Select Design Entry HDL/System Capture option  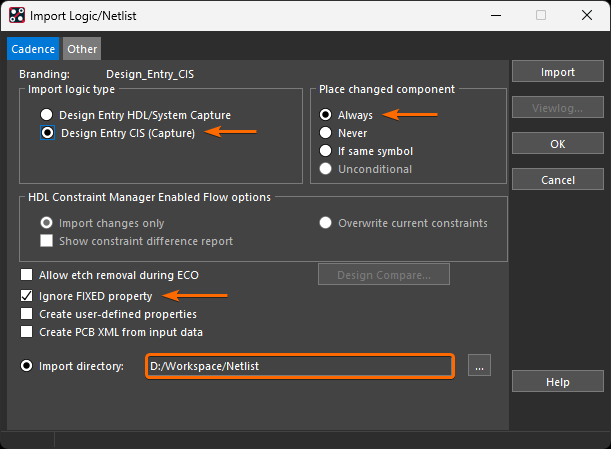46,115
